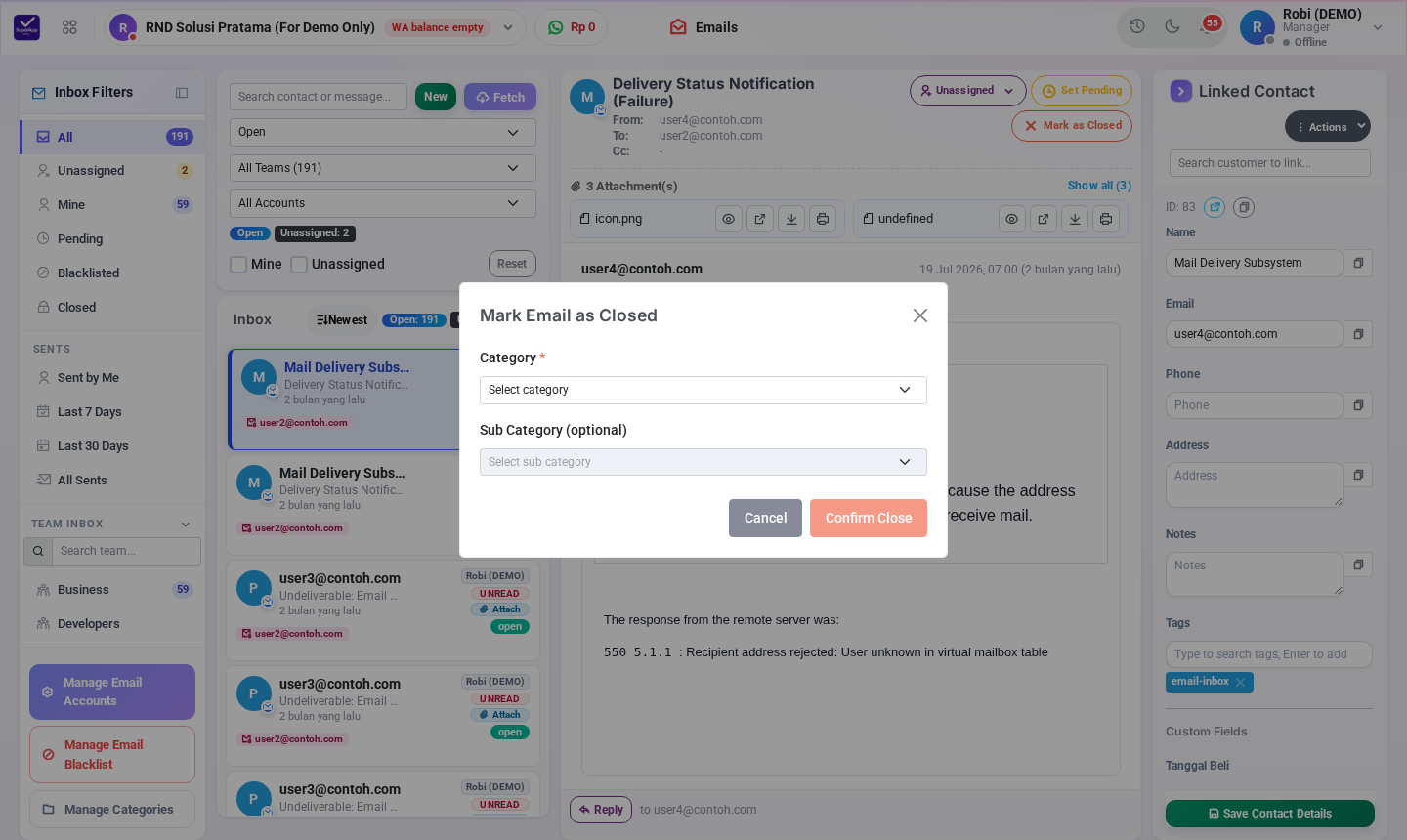Open notifications with badge 55
This screenshot has width=1407, height=840.
(1208, 26)
